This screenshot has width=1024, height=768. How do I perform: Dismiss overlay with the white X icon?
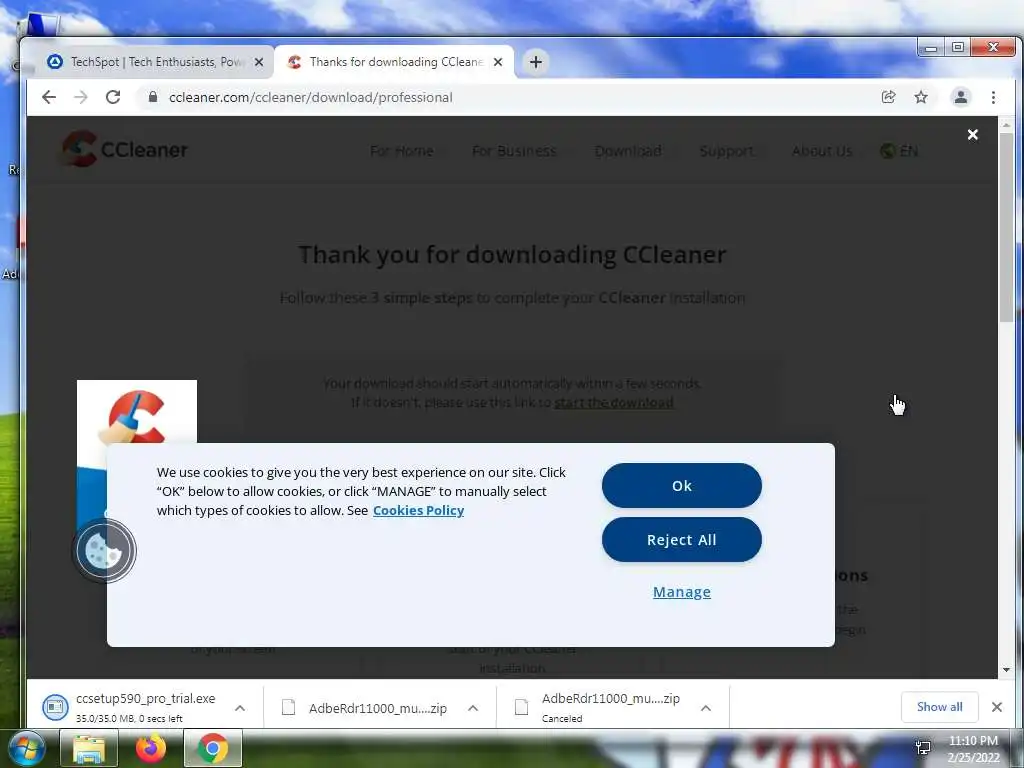972,135
